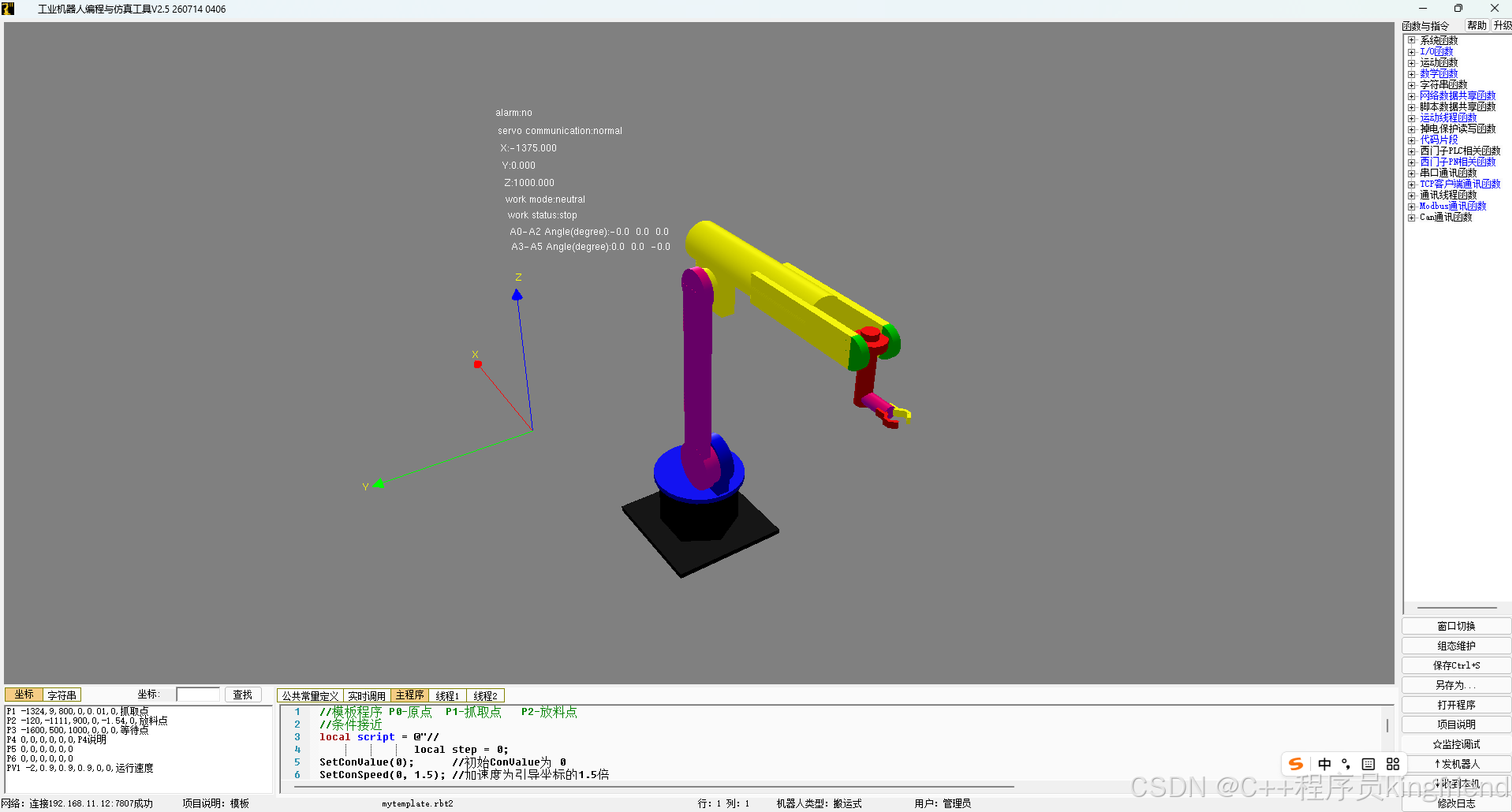Toggle the 中 Chinese/English input mode icon
The image size is (1512, 812).
1324,764
